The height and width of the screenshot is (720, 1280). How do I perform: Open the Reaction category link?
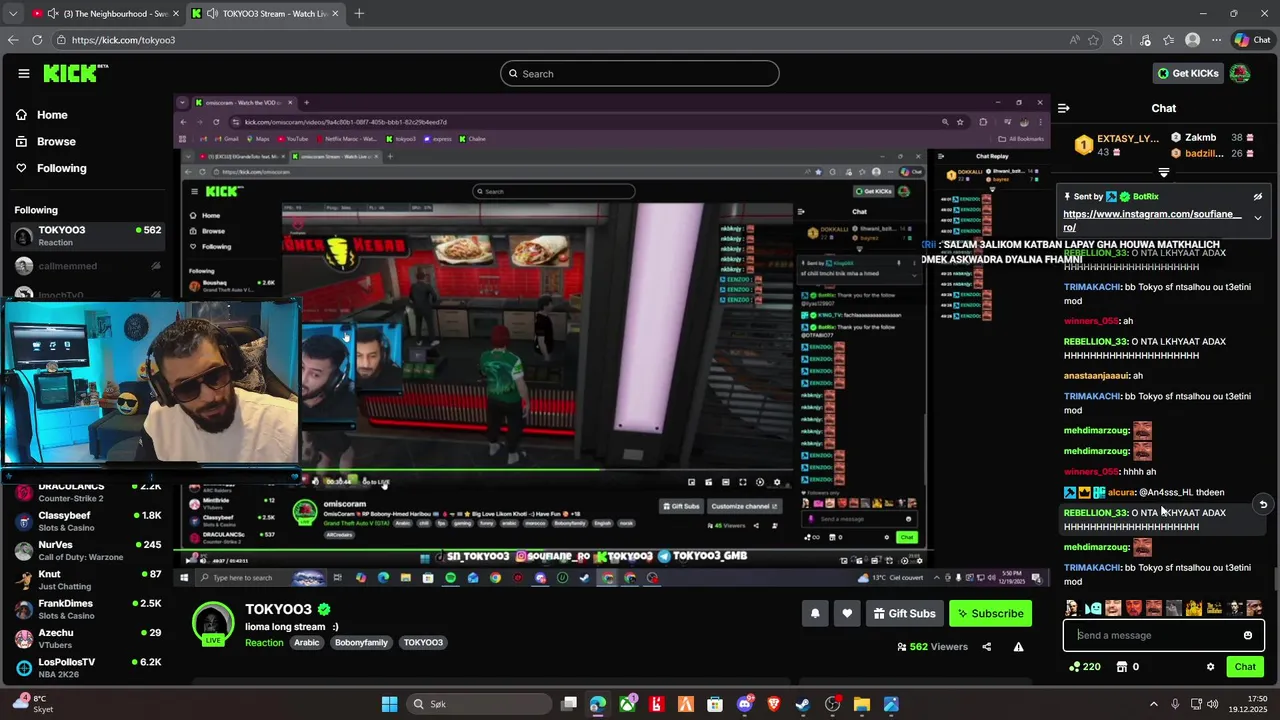point(264,643)
